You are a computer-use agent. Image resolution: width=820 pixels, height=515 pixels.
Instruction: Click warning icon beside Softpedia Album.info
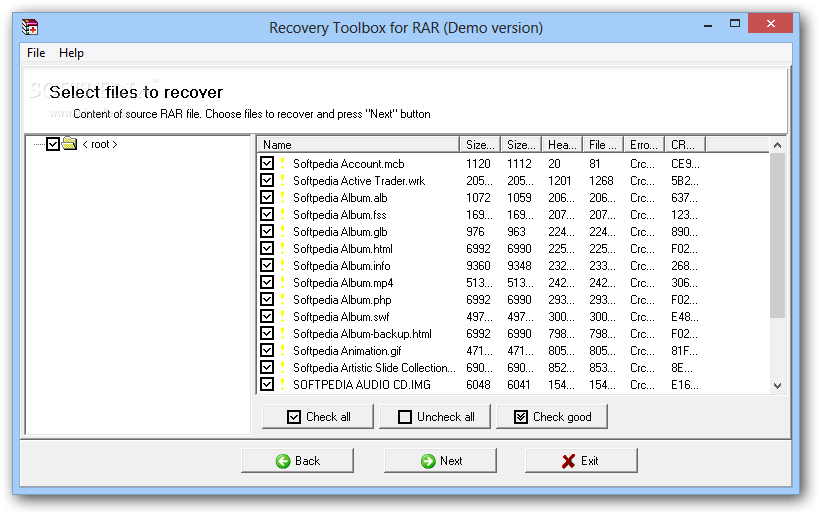(x=283, y=266)
